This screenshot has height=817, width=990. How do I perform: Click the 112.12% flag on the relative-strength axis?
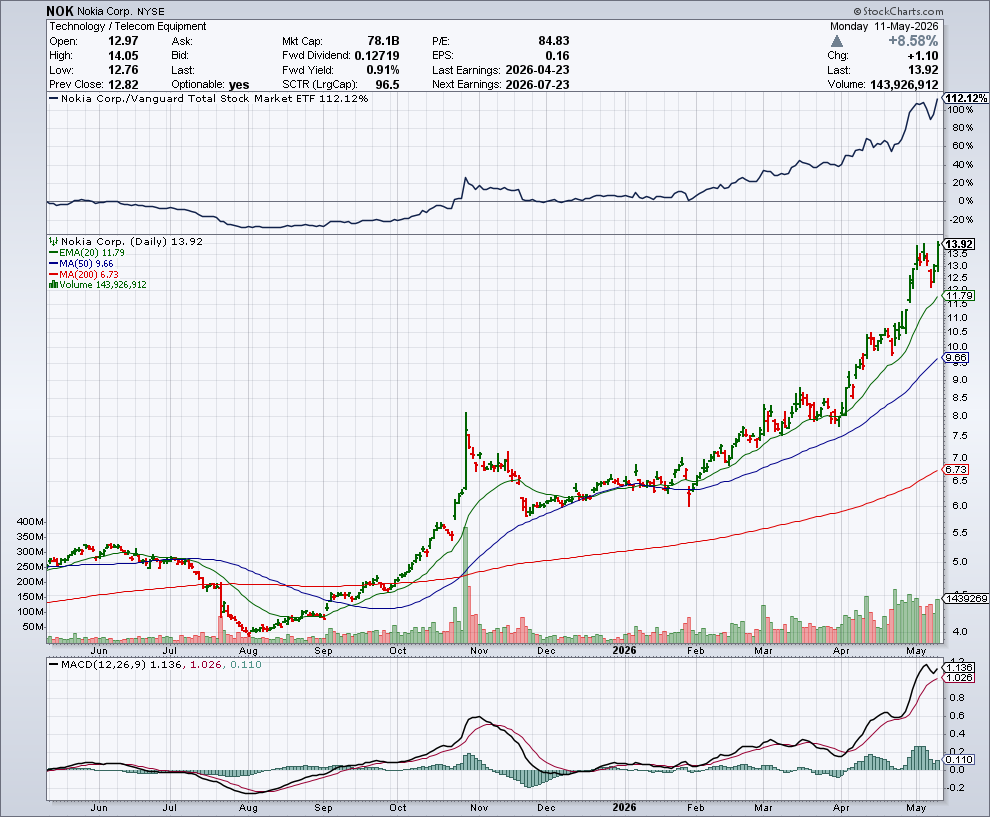tap(965, 98)
